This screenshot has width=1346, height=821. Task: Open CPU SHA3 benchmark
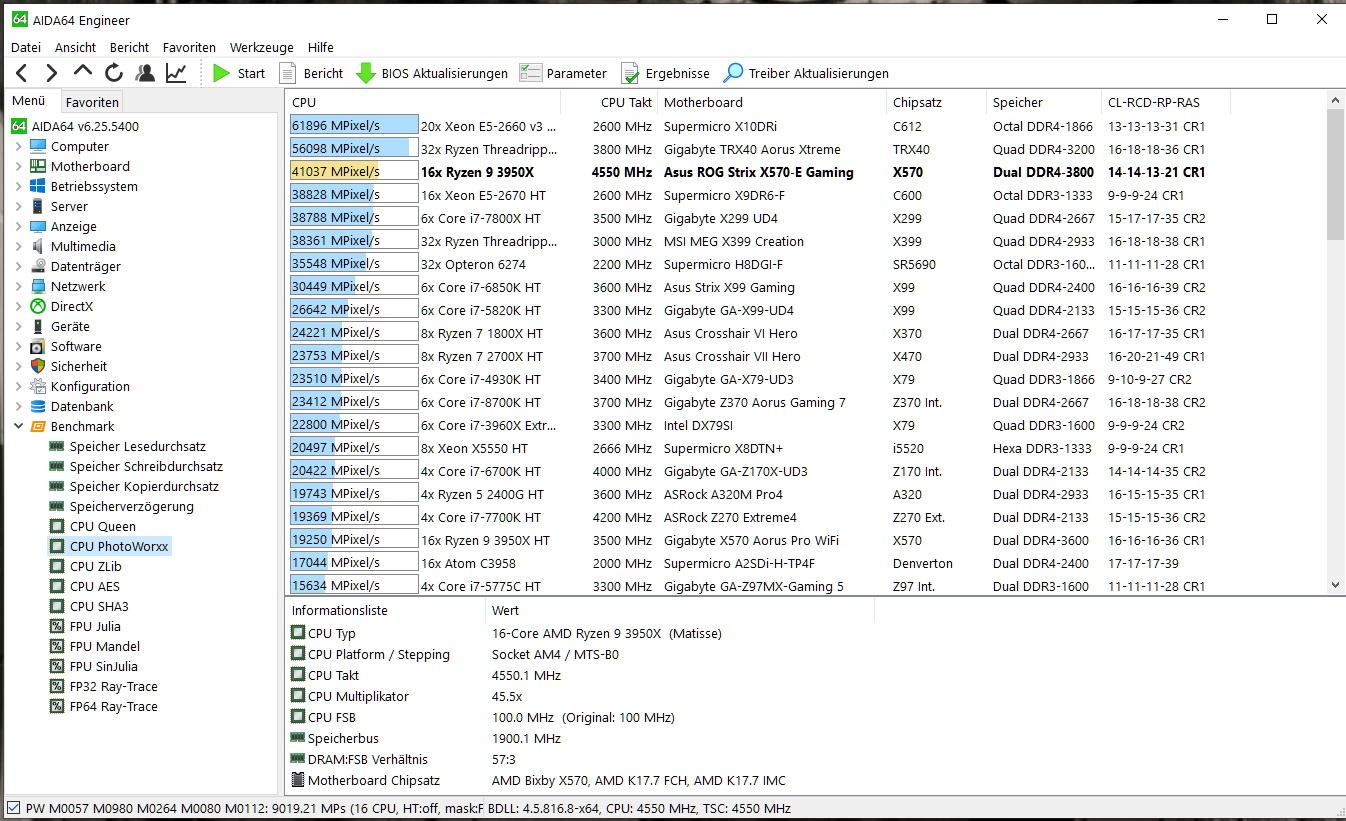(89, 606)
